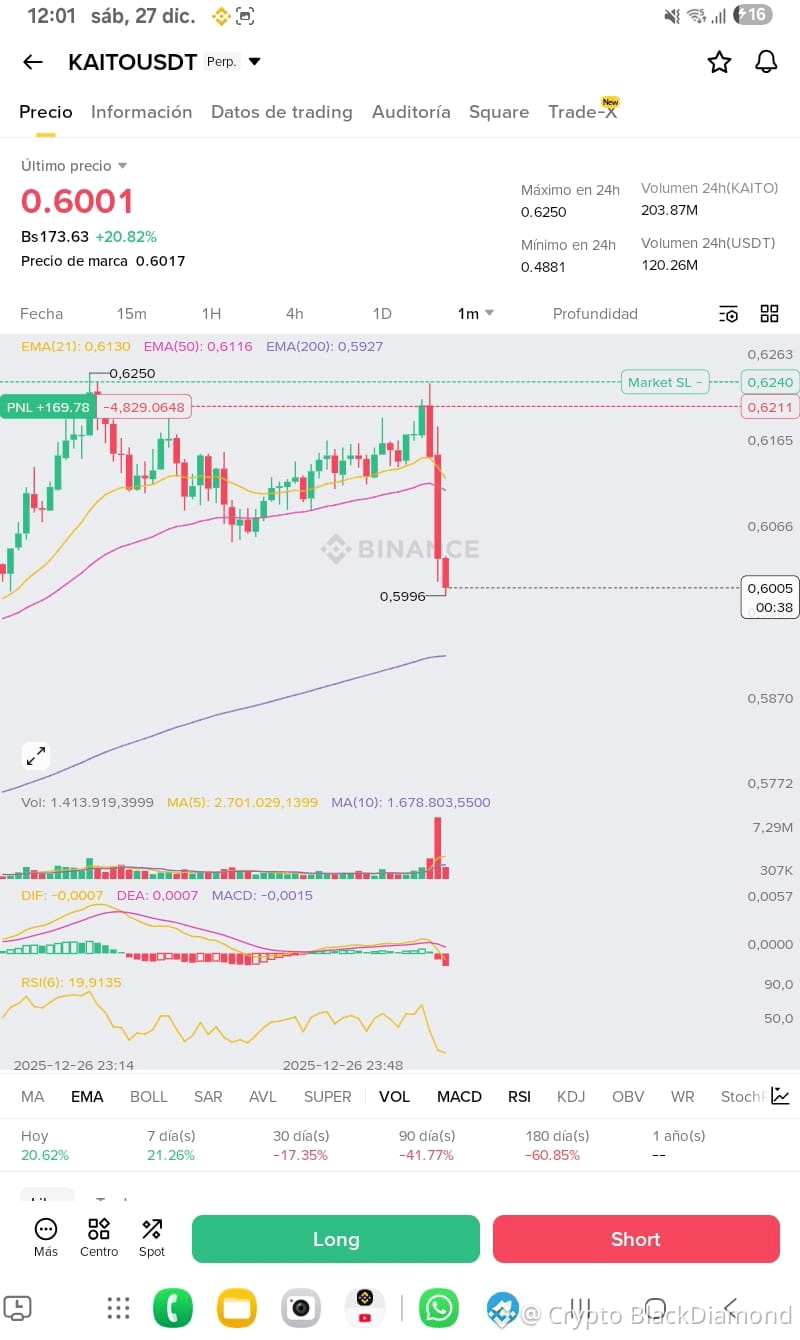Switch to Información tab
The height and width of the screenshot is (1340, 800).
coord(141,112)
